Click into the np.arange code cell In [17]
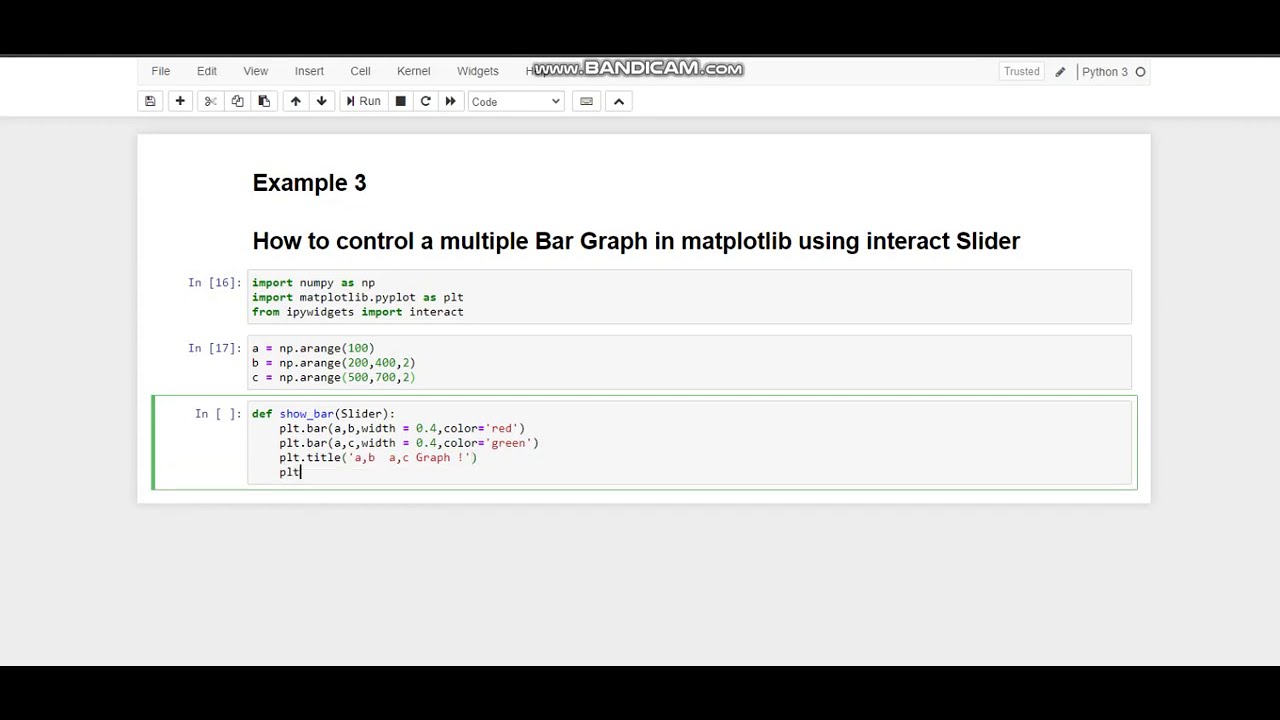This screenshot has height=720, width=1280. (689, 362)
